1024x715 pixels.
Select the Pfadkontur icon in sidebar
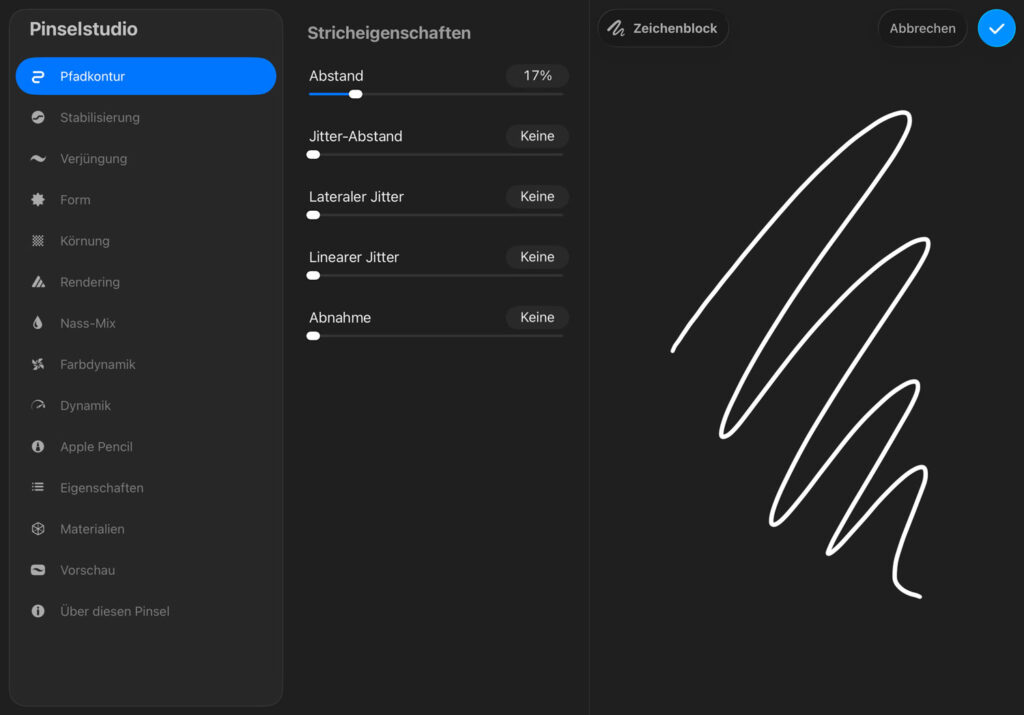(38, 76)
